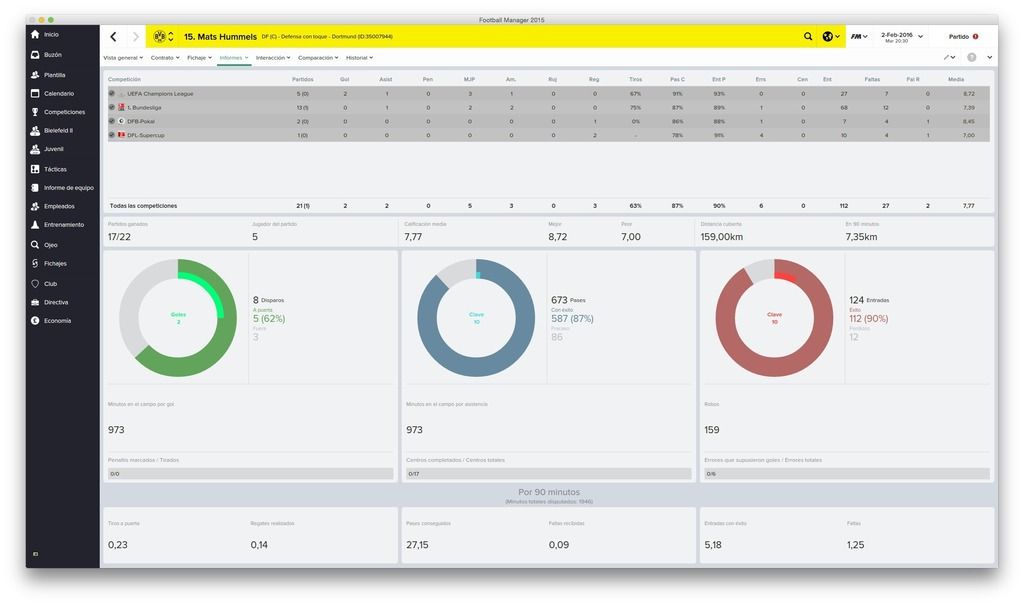The width and height of the screenshot is (1024, 605).
Task: Sort table by Tiros column
Action: point(635,79)
